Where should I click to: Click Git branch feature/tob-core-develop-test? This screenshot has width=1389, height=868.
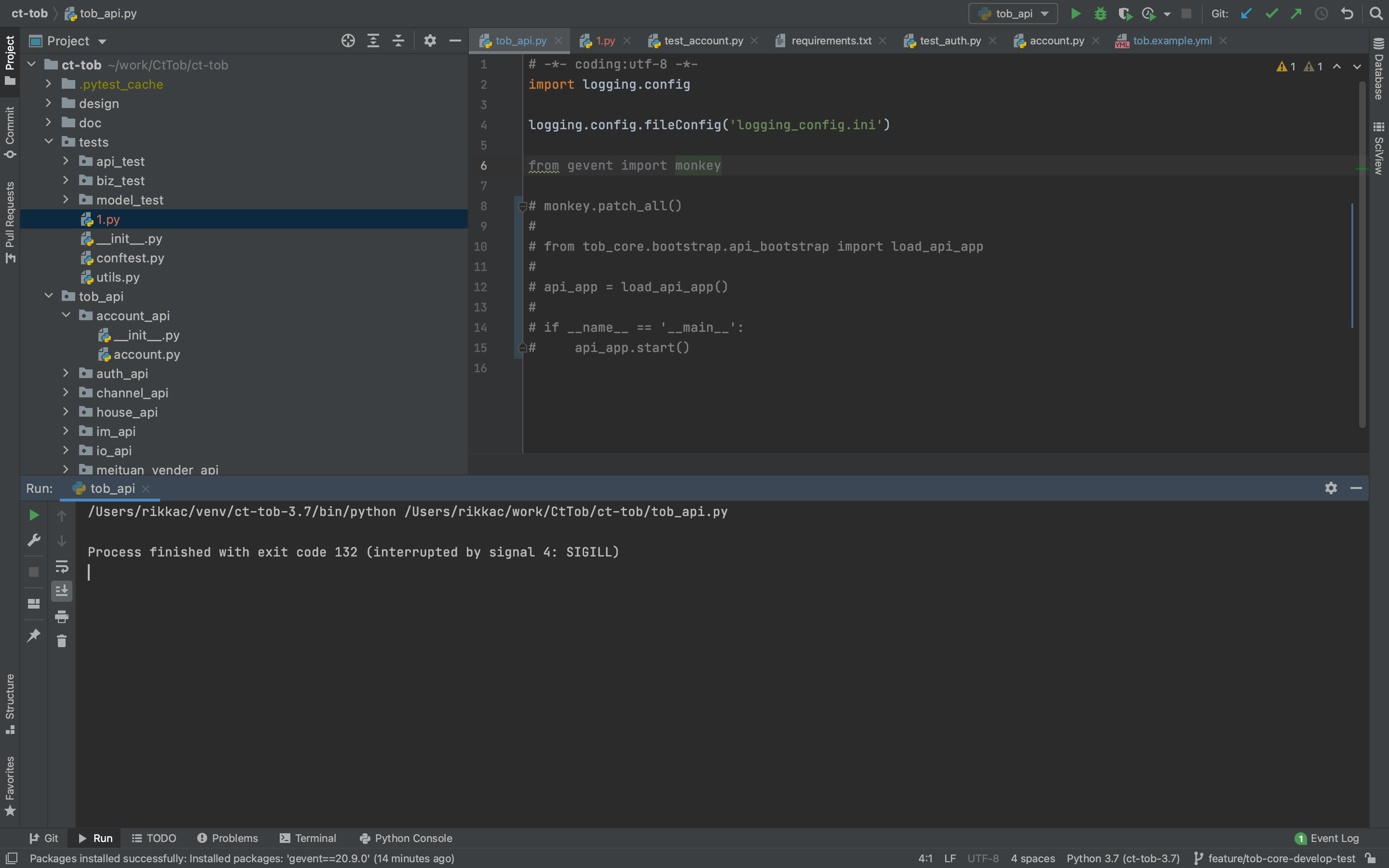(x=1274, y=858)
